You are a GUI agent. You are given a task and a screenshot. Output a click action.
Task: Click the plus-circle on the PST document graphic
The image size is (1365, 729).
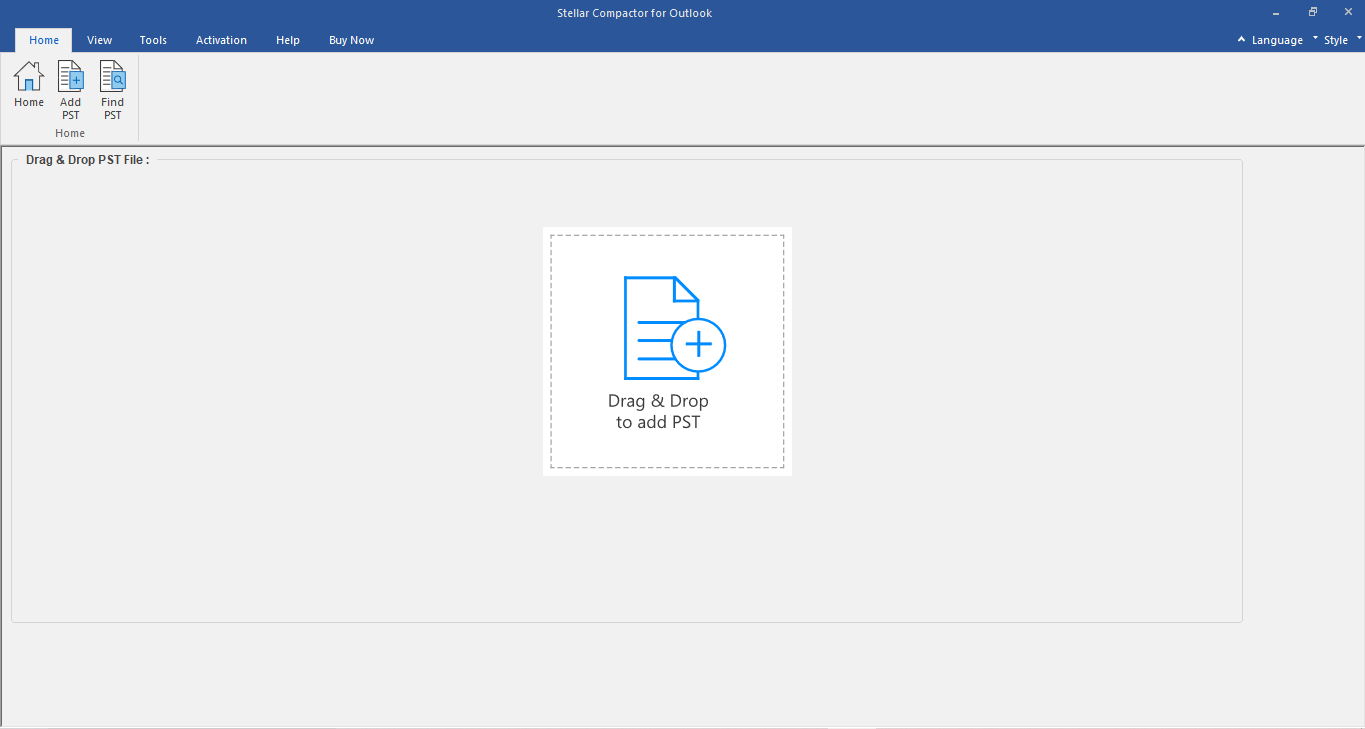click(699, 345)
